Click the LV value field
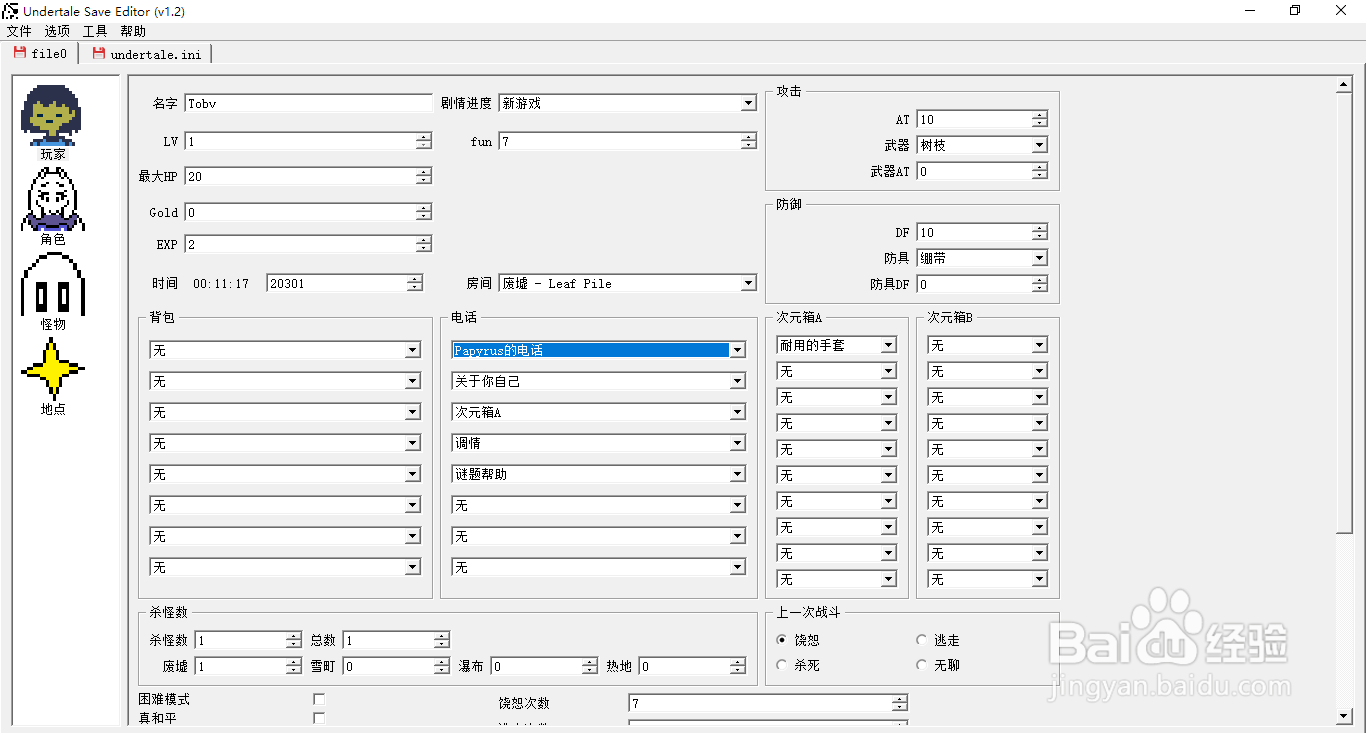This screenshot has width=1366, height=733. click(x=301, y=142)
